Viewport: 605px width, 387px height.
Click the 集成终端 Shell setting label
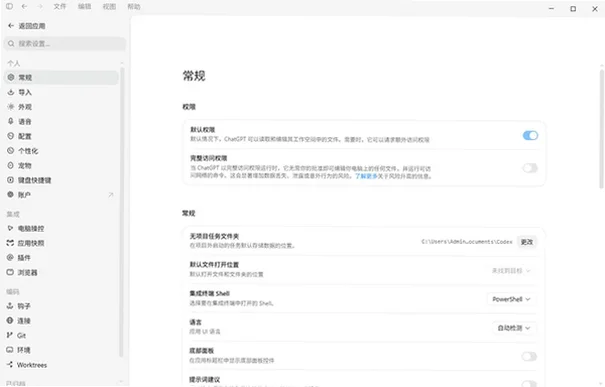(x=210, y=293)
